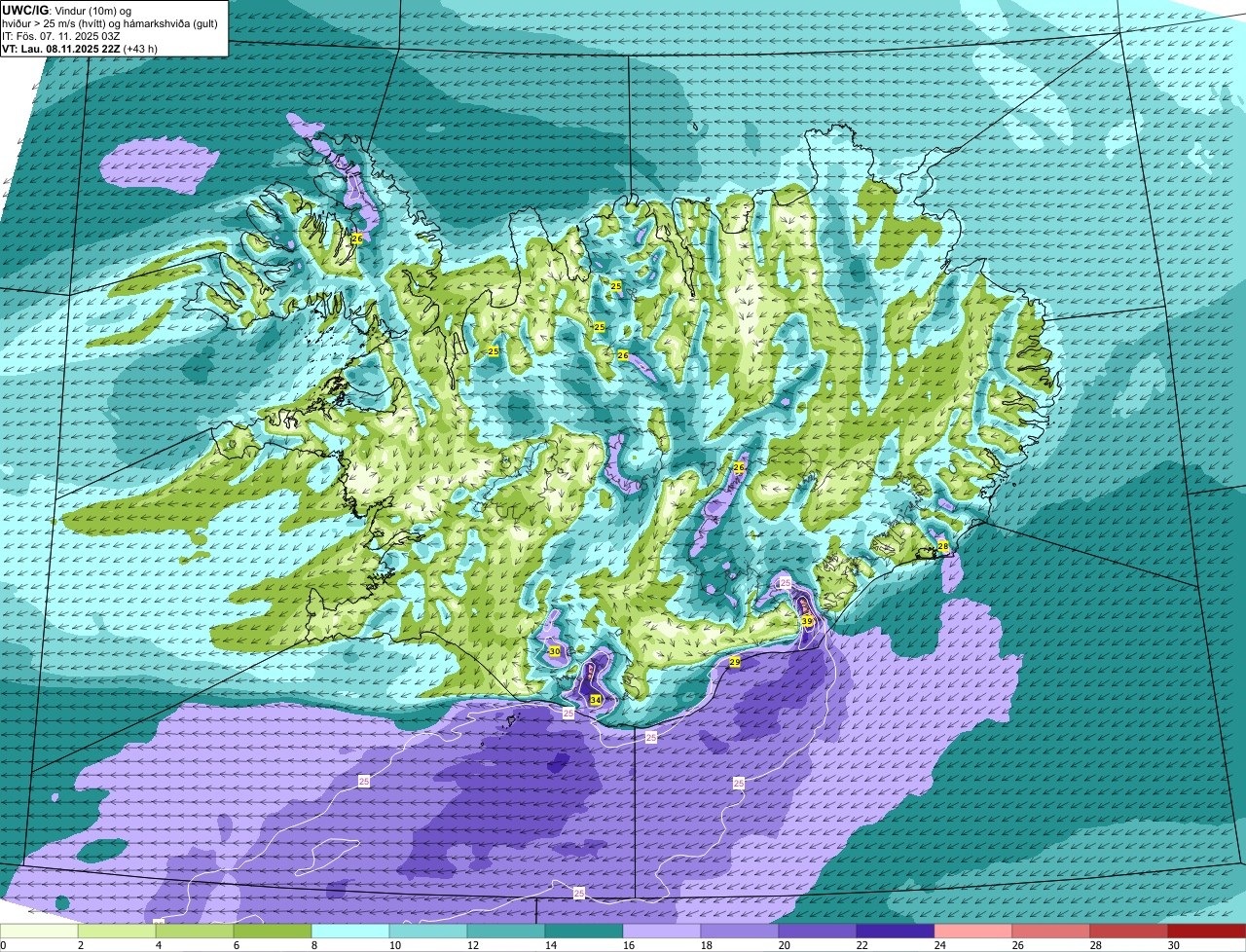This screenshot has width=1246, height=952.
Task: Click the valid time 'VT: Lau. 08.11.2025 22Z (+43 h)'
Action: (80, 48)
